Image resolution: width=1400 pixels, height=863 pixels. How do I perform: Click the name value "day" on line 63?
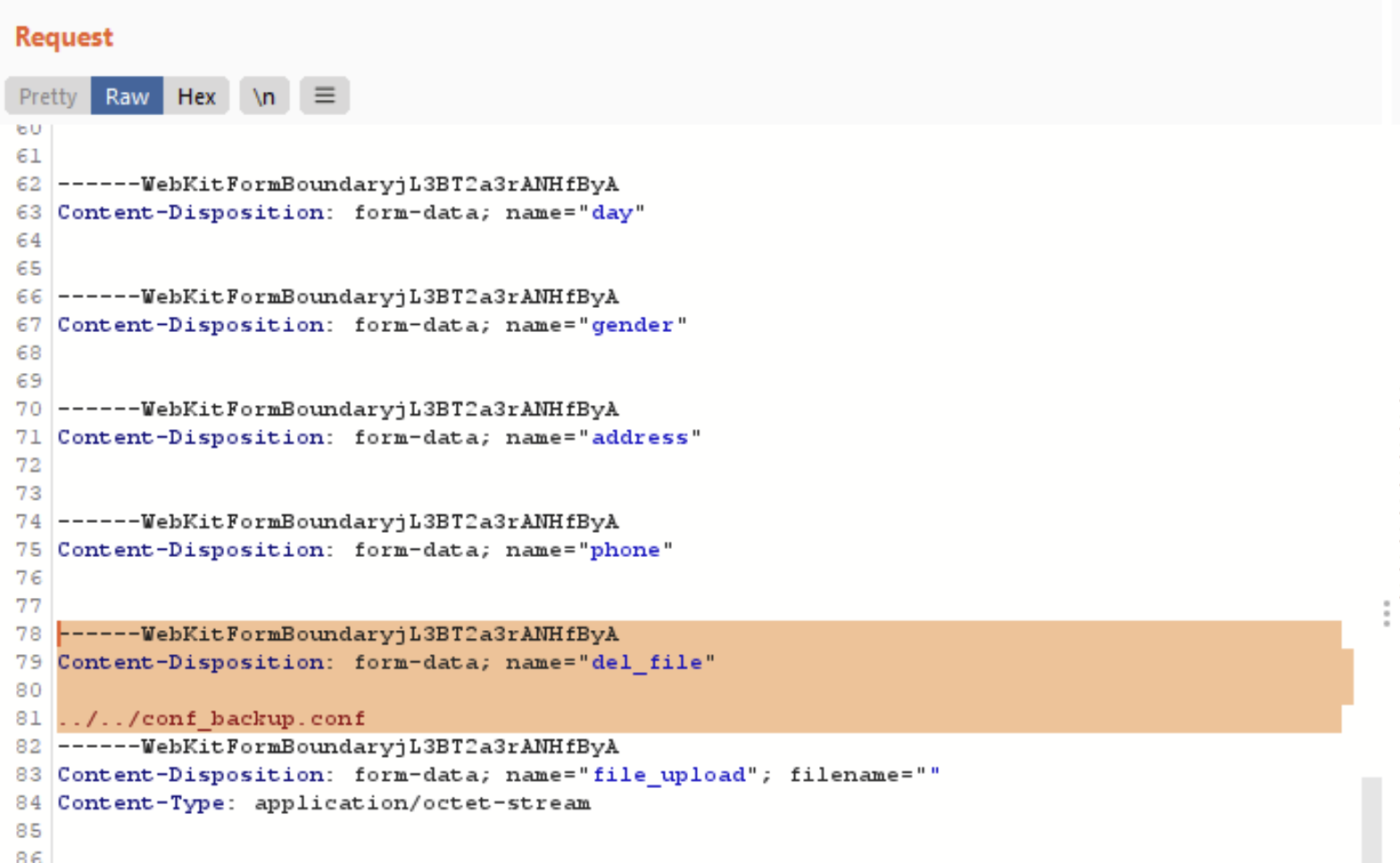point(612,212)
